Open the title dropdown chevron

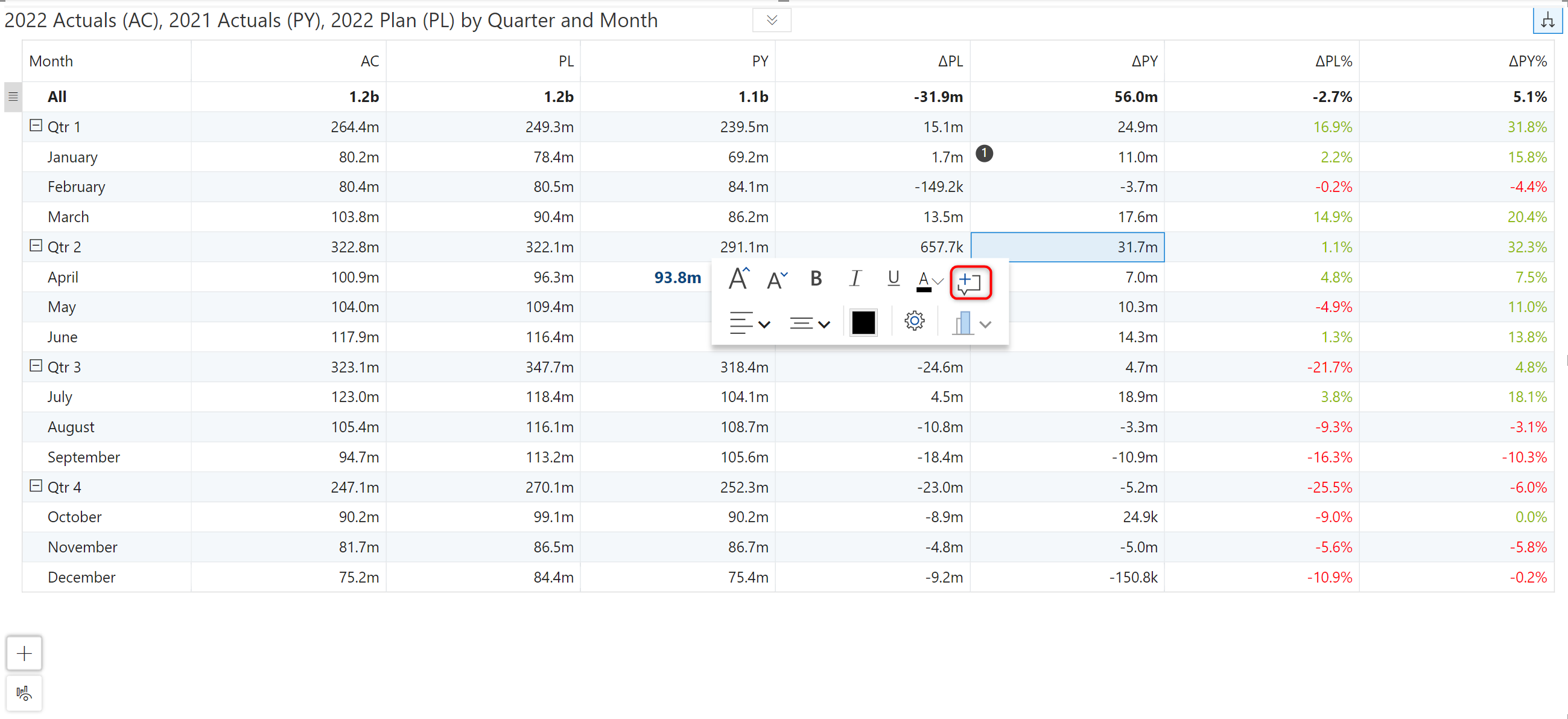[771, 21]
